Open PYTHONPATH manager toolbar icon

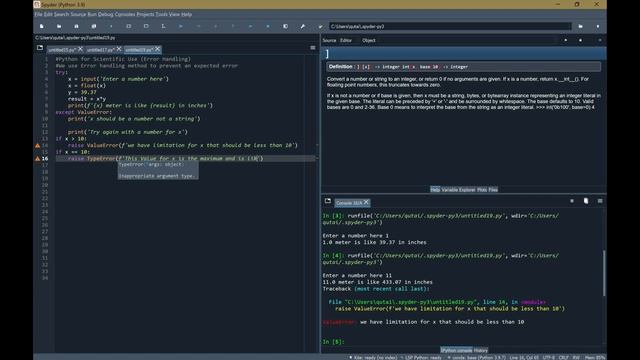(x=320, y=26)
